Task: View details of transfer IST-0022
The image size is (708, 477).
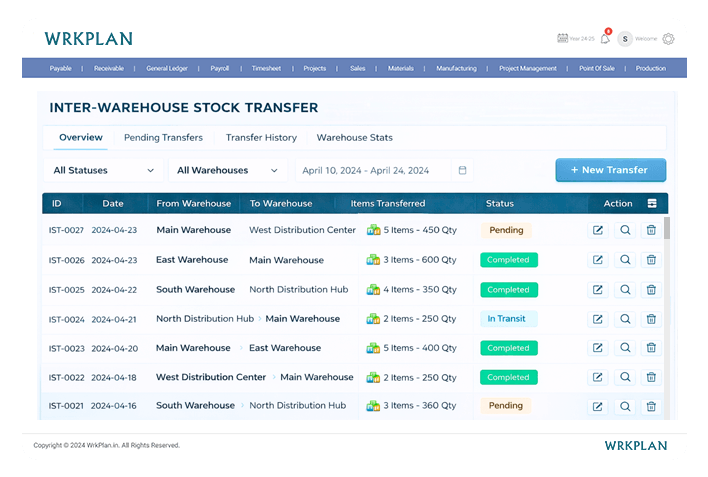Action: [625, 377]
